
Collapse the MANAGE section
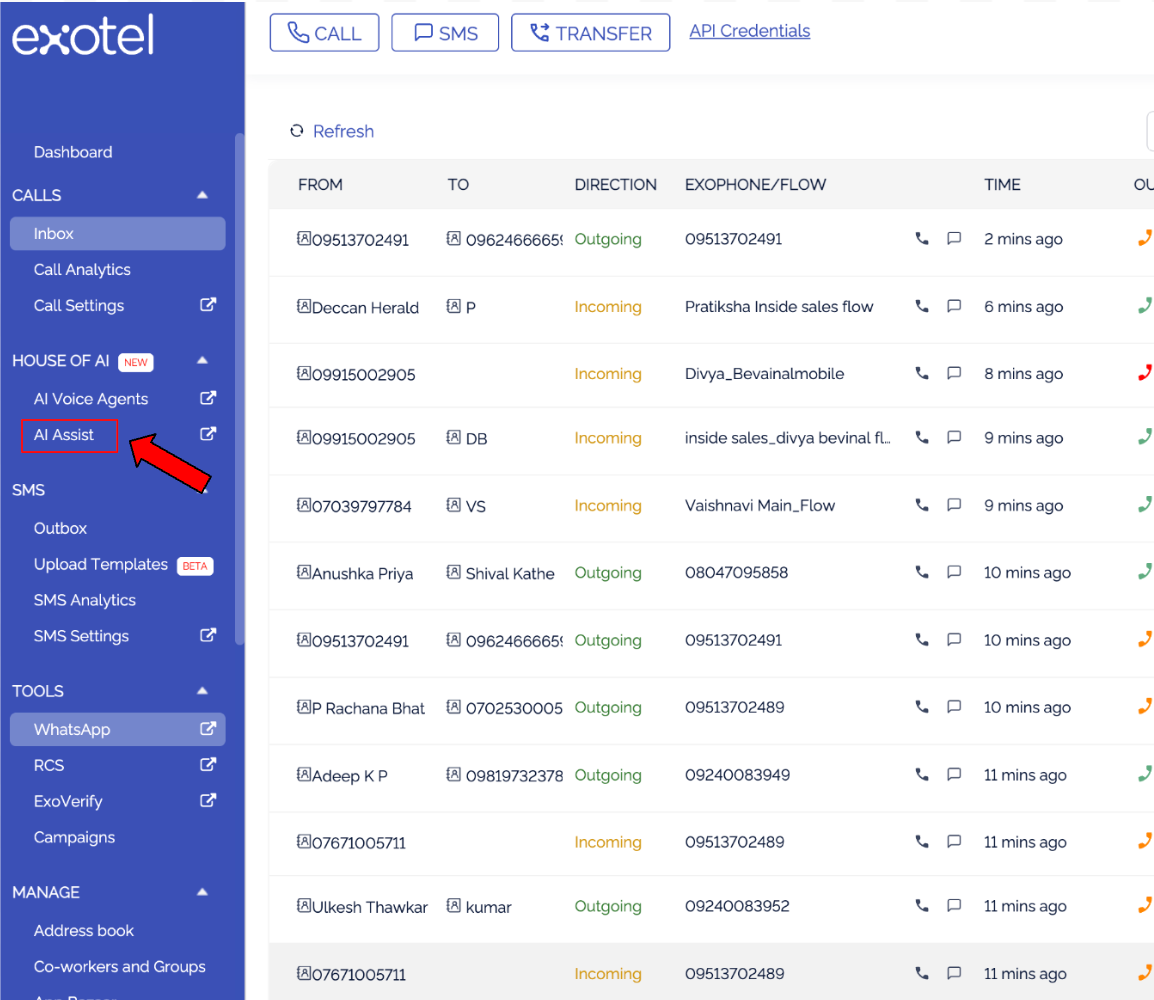(202, 893)
